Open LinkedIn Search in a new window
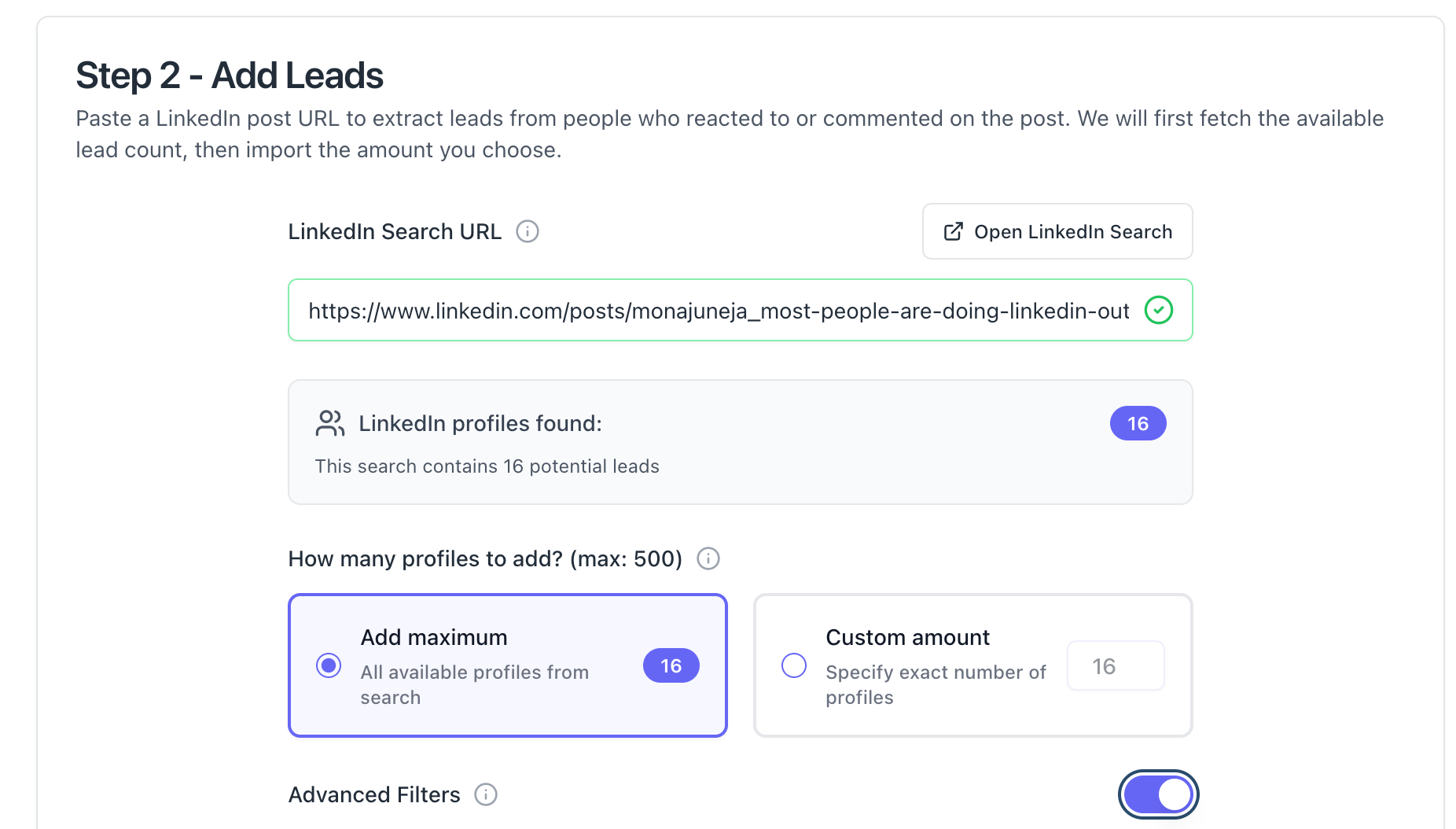 point(1057,231)
